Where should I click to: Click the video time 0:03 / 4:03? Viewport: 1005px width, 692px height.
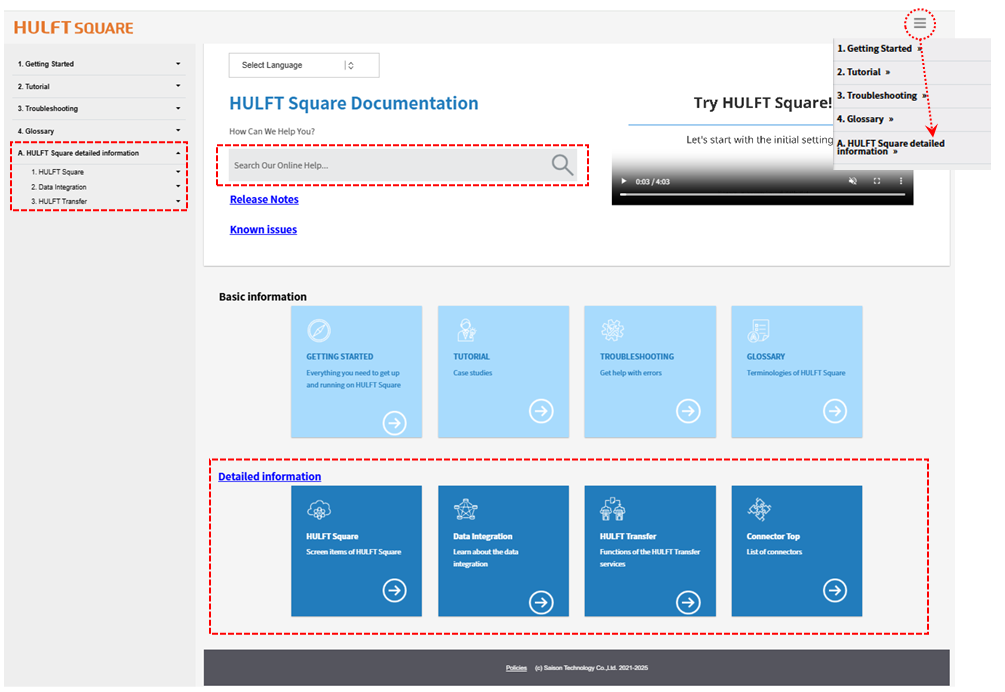(652, 182)
